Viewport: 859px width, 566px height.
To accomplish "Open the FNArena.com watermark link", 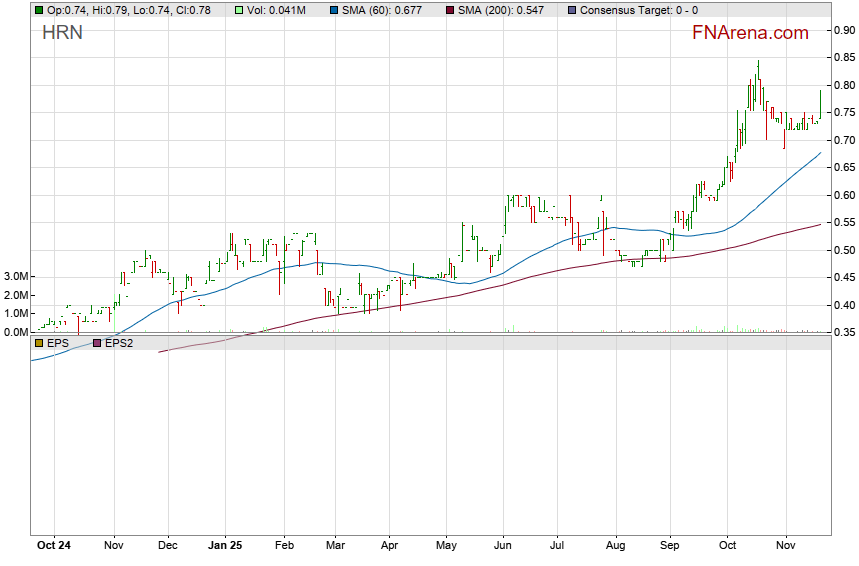I will [749, 33].
